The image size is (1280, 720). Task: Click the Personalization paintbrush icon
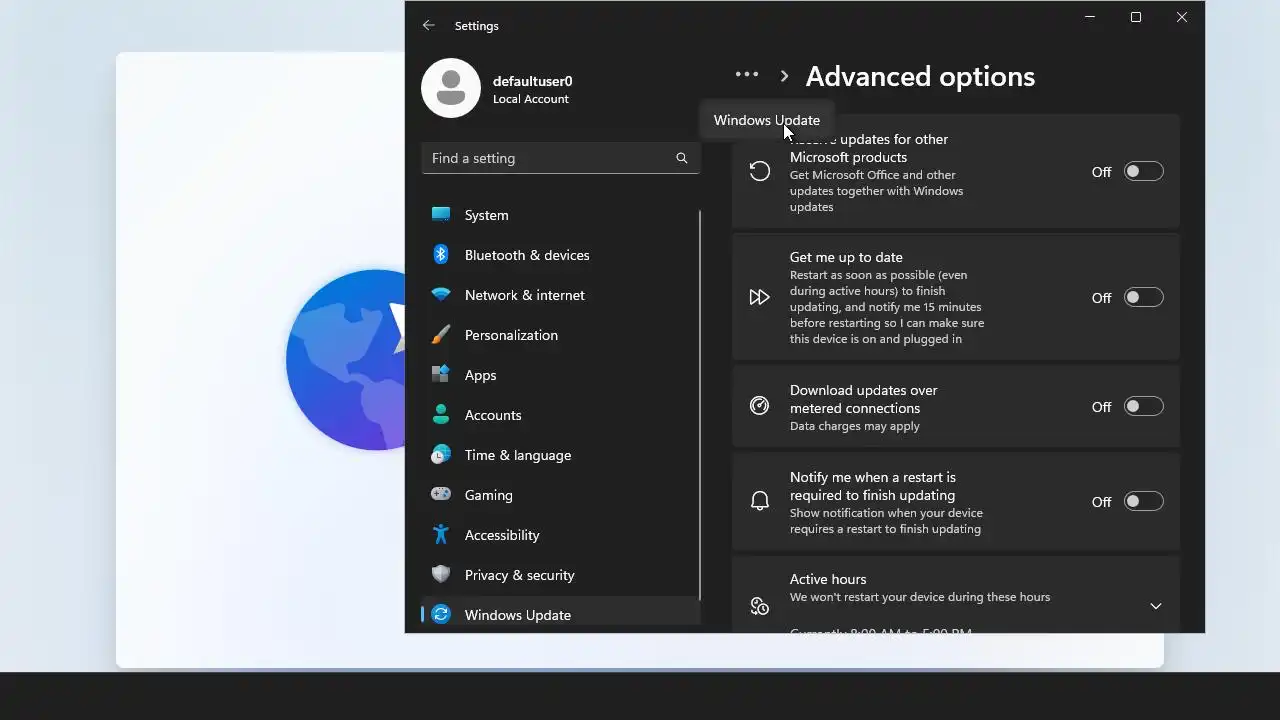tap(441, 334)
